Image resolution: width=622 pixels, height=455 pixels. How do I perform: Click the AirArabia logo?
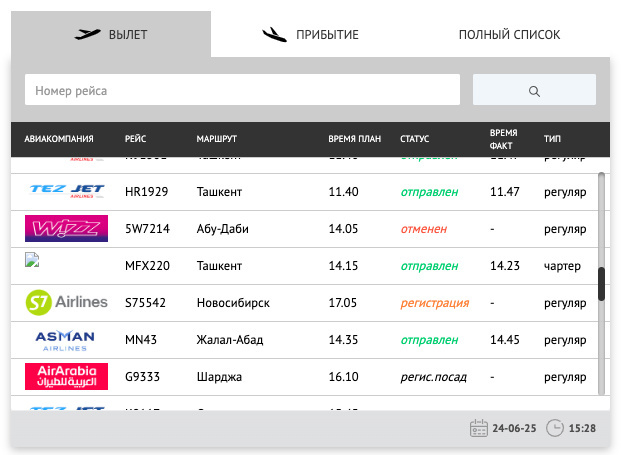pyautogui.click(x=66, y=376)
